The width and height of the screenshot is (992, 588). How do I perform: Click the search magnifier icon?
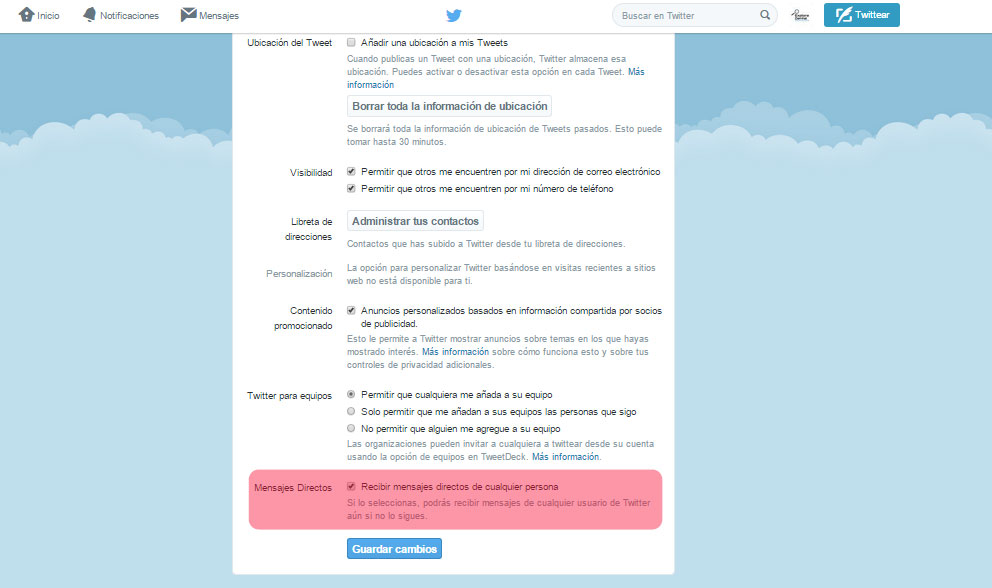point(765,15)
